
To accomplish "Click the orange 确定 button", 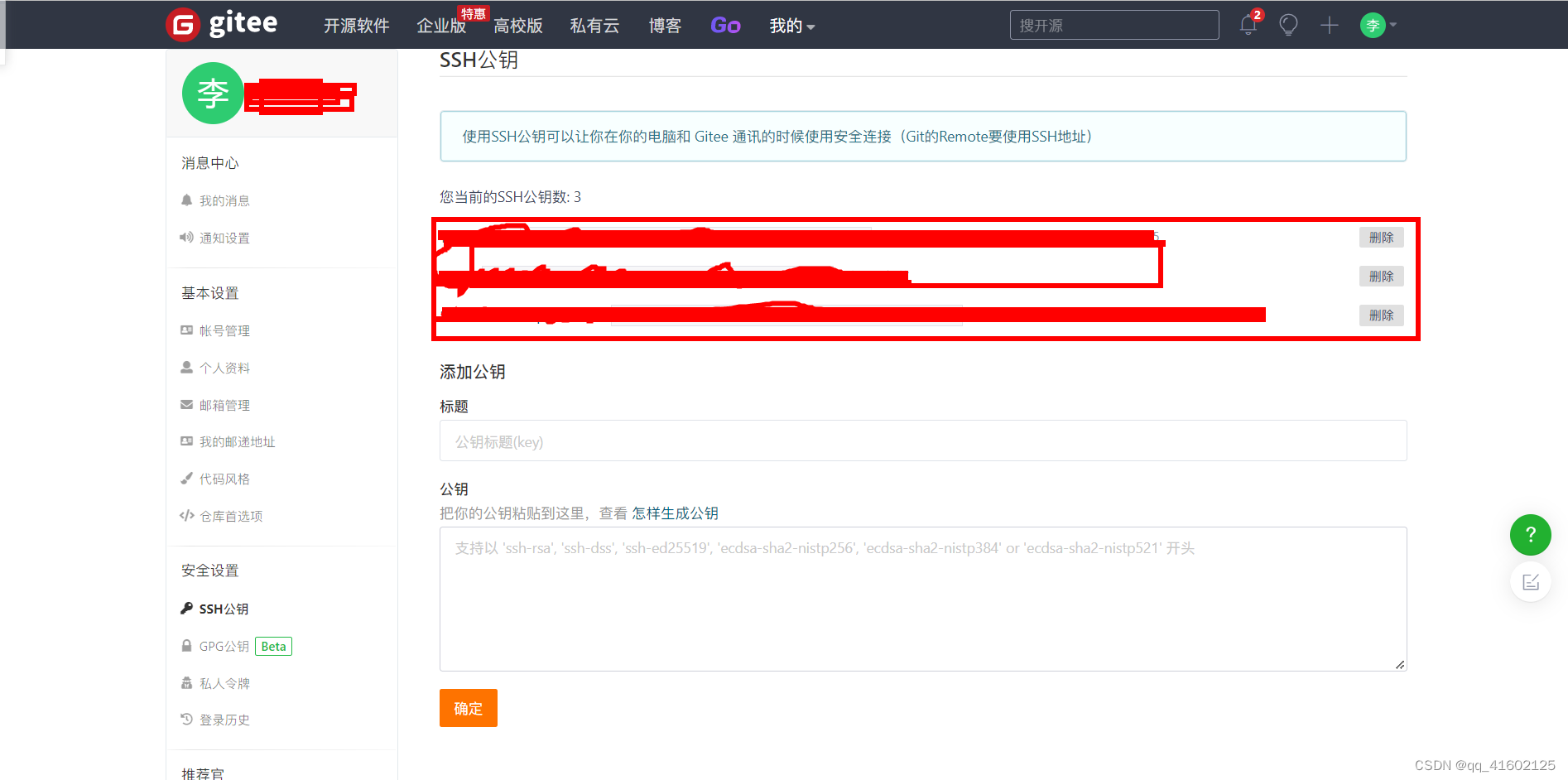I will [x=469, y=708].
